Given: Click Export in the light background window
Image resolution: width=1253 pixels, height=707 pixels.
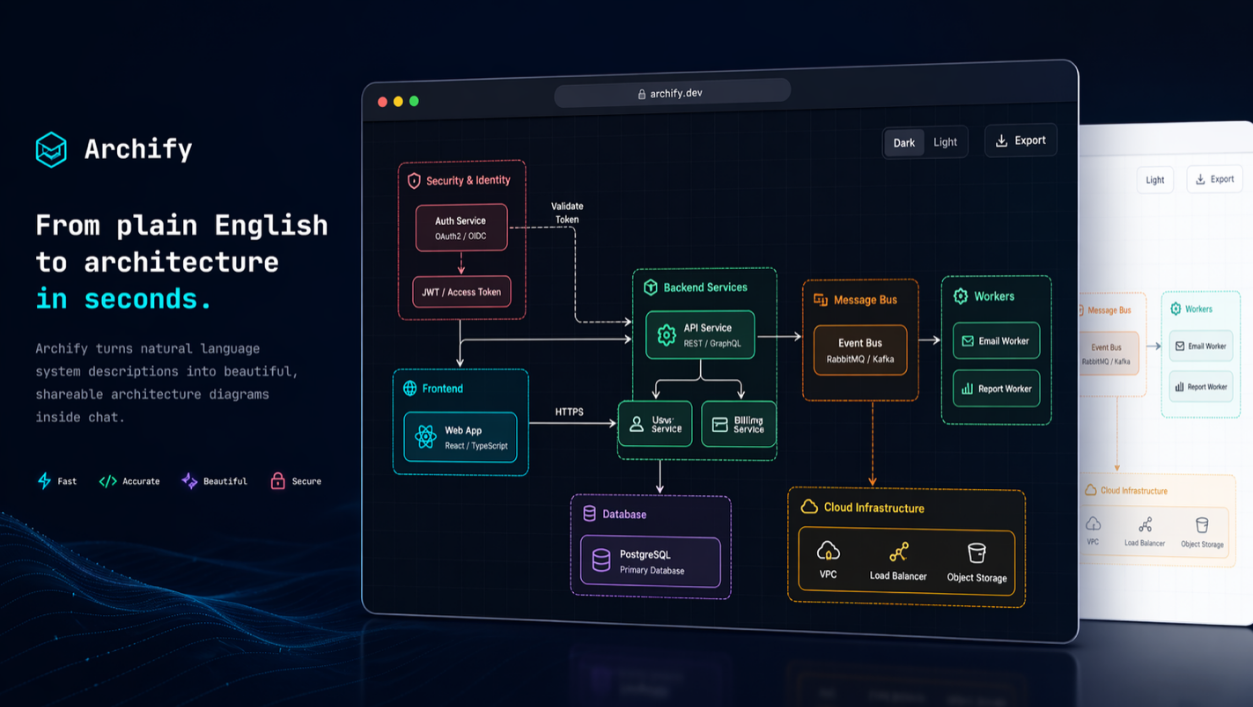Looking at the screenshot, I should point(1214,179).
